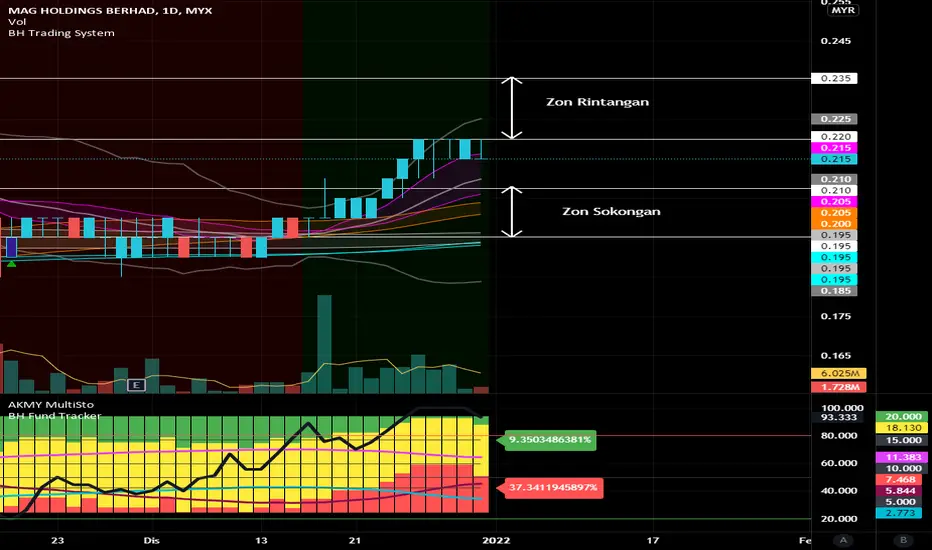Screen dimensions: 932x550
Task: Click the '17' date on time axis
Action: pyautogui.click(x=653, y=540)
